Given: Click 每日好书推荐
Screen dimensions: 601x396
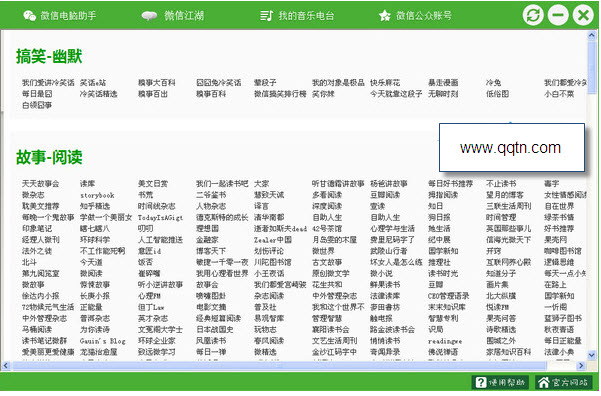Looking at the screenshot, I should click(x=450, y=184).
